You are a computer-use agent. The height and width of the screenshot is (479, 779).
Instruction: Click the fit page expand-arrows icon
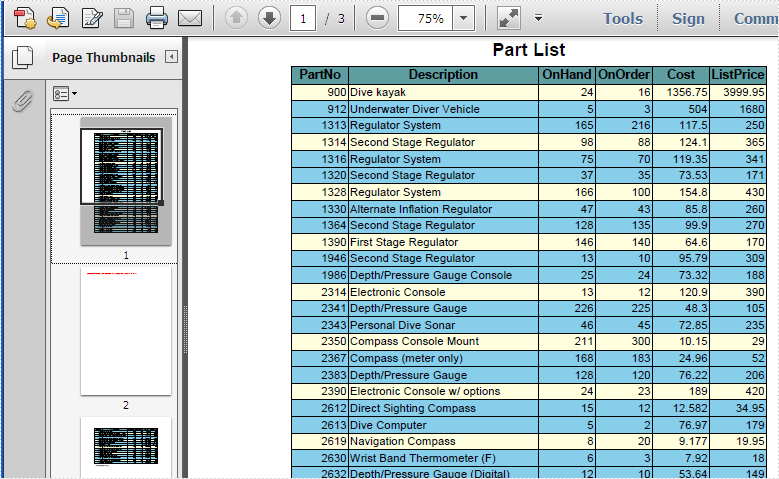click(x=509, y=18)
